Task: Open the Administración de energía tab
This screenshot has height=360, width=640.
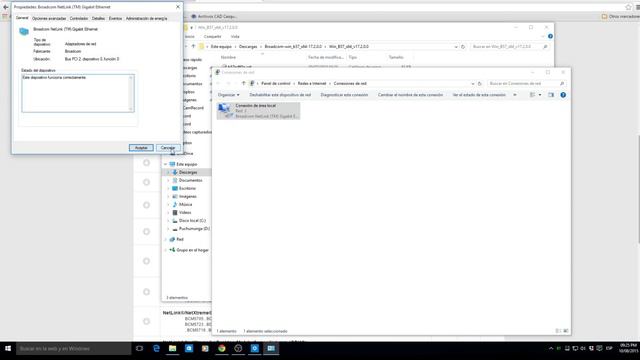Action: [146, 18]
